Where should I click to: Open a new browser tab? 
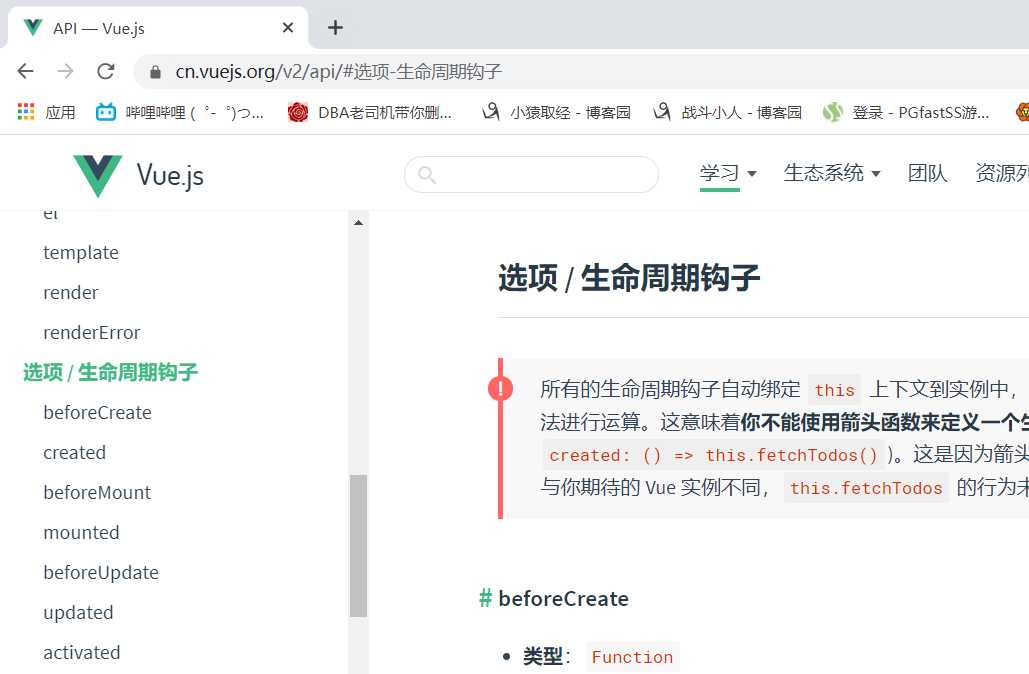click(x=335, y=28)
